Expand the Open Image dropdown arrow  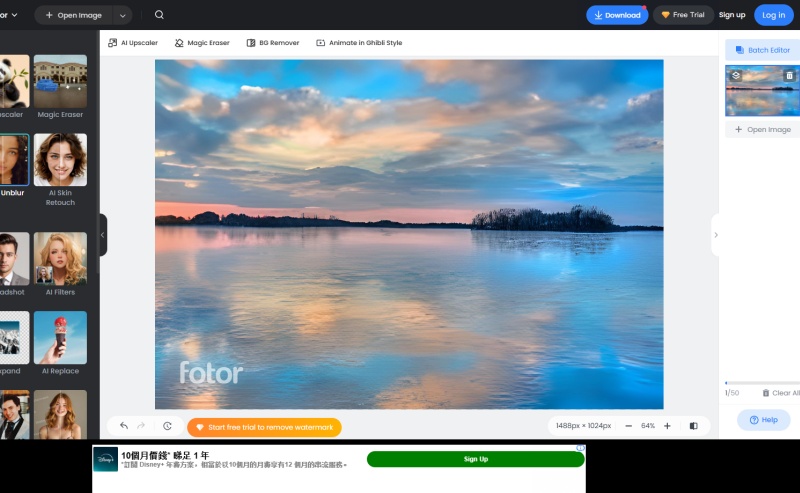click(122, 15)
